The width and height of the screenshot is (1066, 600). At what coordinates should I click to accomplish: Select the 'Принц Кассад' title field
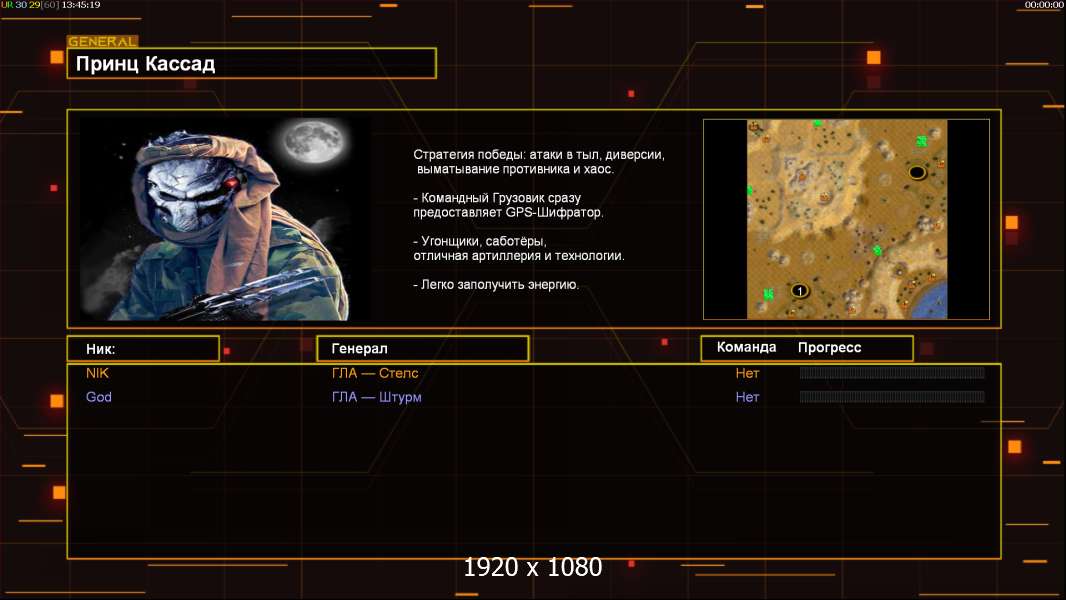(252, 63)
